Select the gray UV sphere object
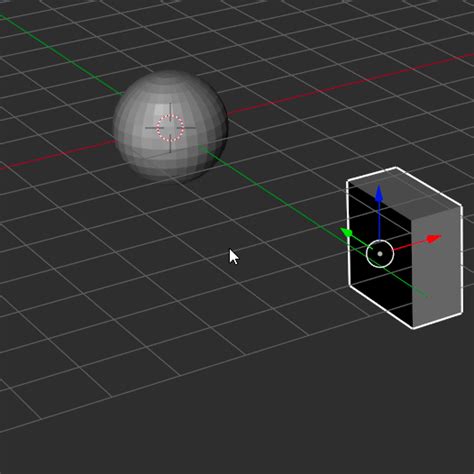This screenshot has width=474, height=474. click(x=170, y=126)
